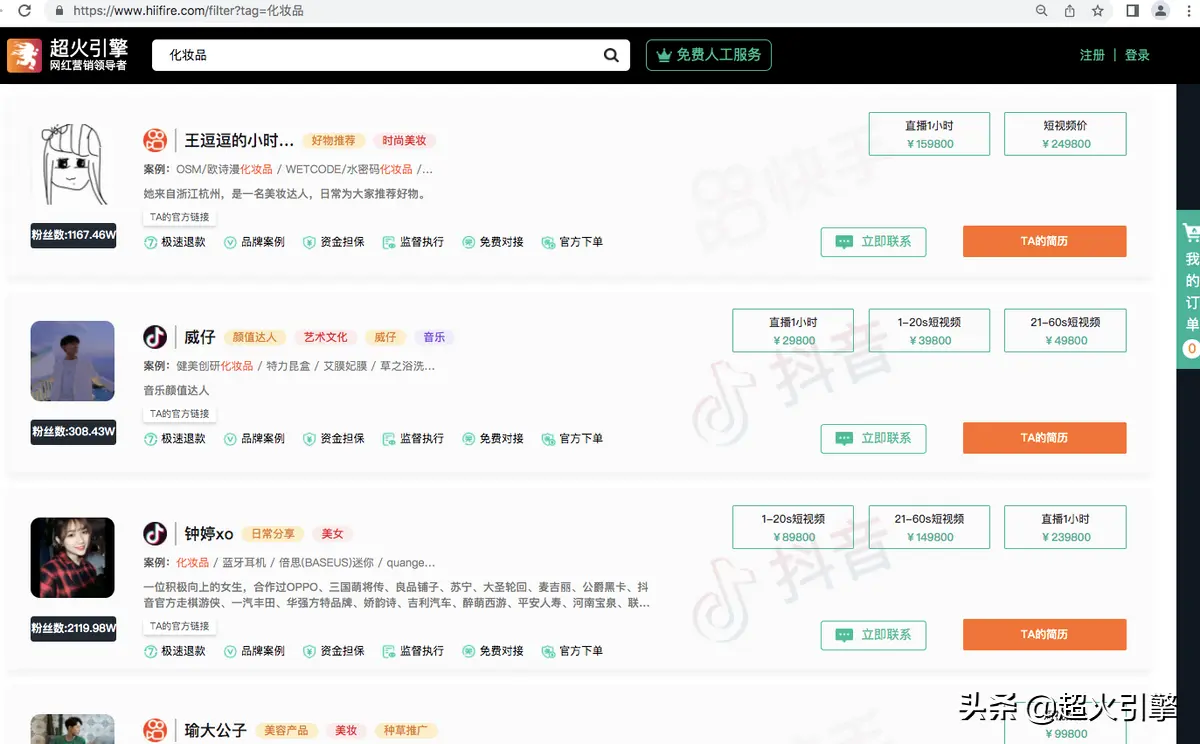This screenshot has height=744, width=1200.
Task: Click influencer name 瑜大公子
Action: [216, 731]
